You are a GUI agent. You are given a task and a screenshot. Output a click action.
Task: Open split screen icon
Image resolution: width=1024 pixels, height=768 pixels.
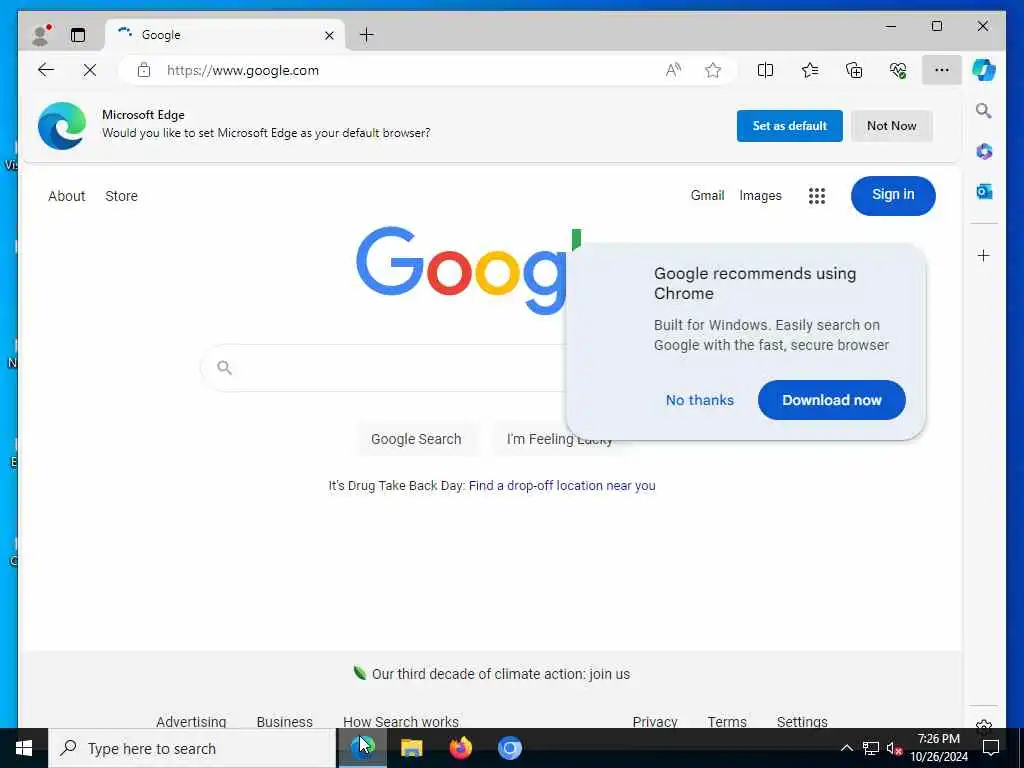[x=765, y=70]
